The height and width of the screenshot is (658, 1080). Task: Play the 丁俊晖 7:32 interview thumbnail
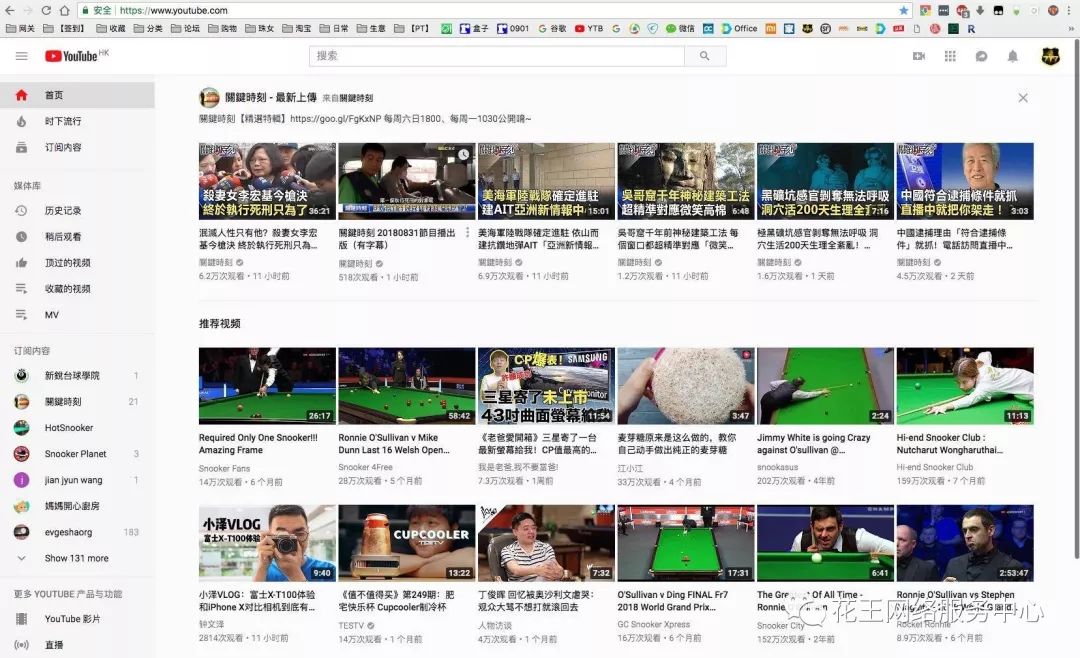[x=546, y=543]
